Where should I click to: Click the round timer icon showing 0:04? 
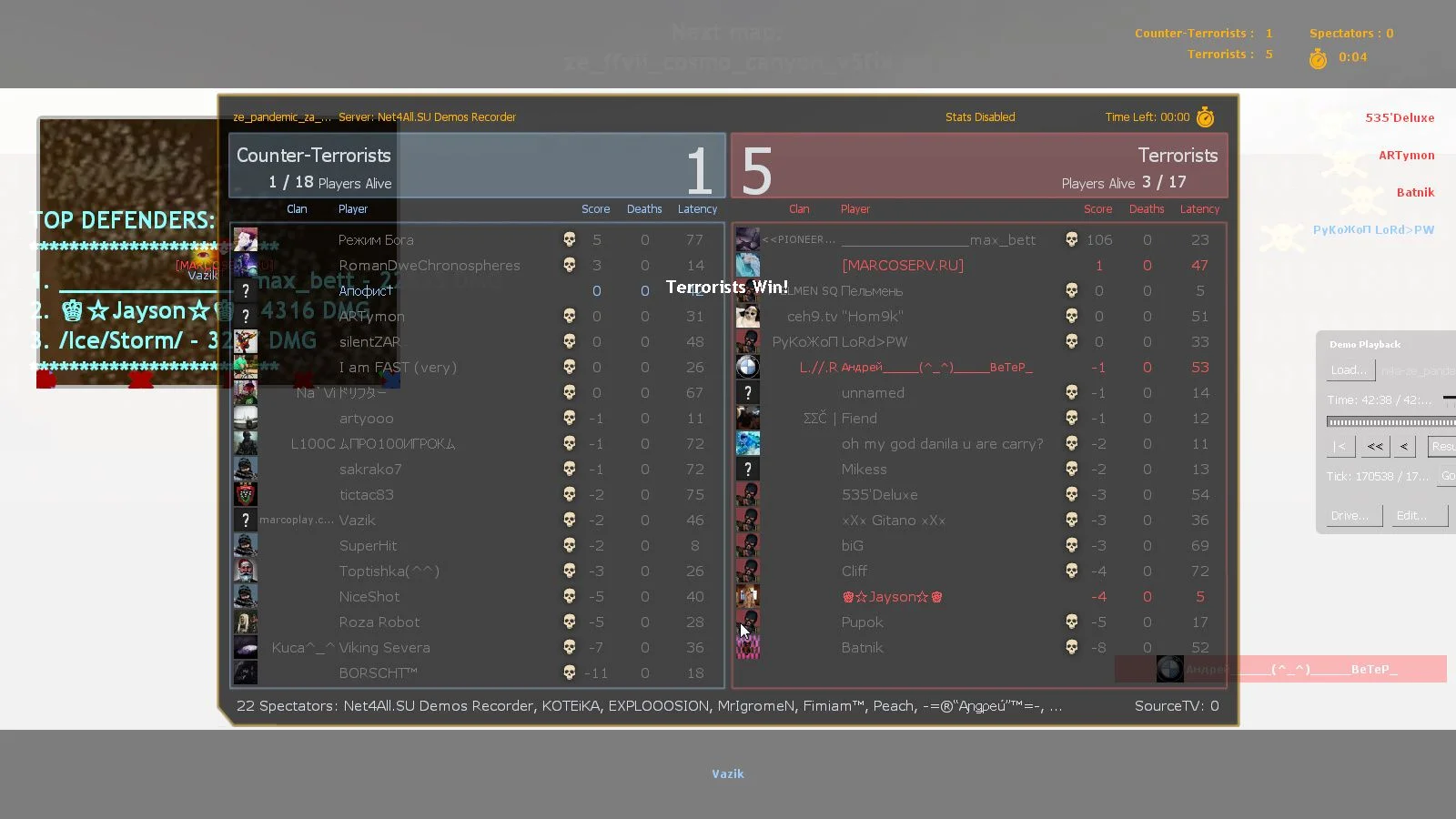1318,59
